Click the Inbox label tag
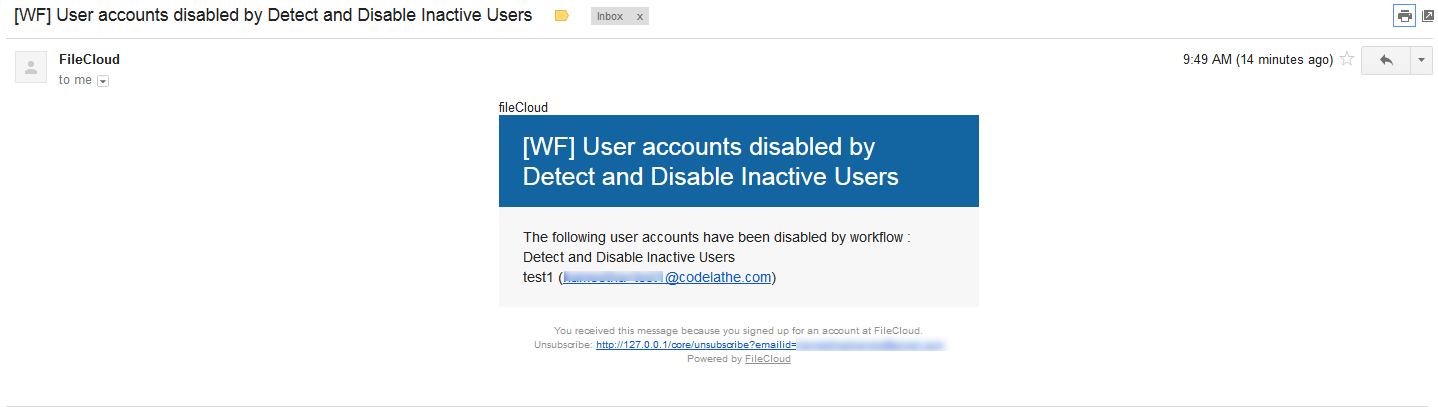This screenshot has width=1438, height=407. point(610,17)
